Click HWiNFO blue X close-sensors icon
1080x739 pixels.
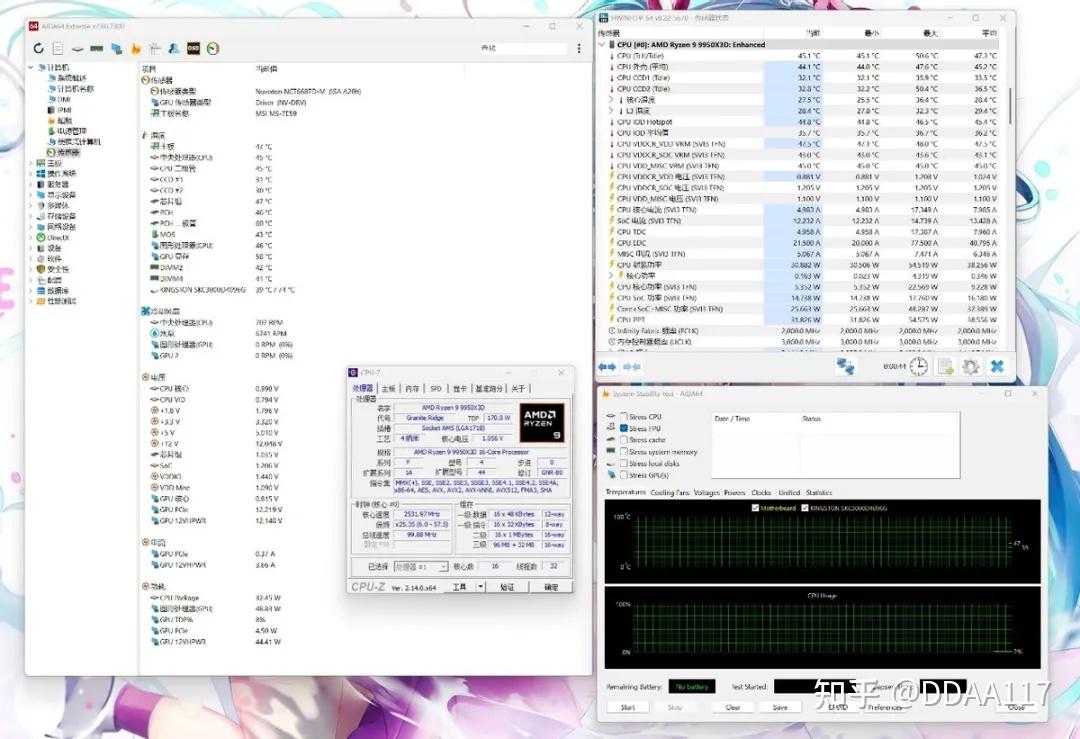click(997, 366)
